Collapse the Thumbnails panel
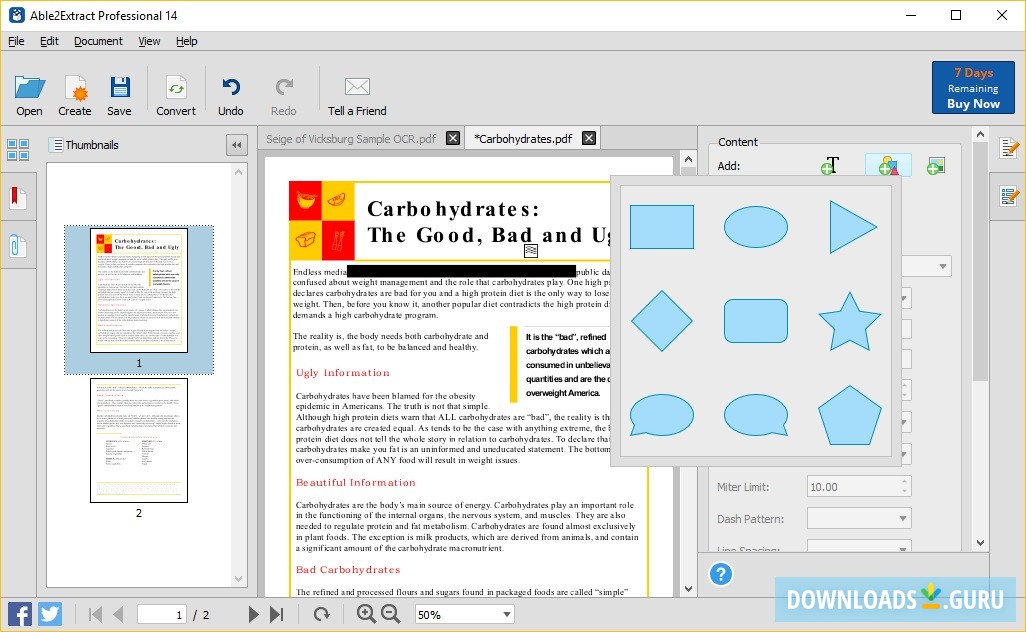Viewport: 1026px width, 632px height. tap(237, 145)
